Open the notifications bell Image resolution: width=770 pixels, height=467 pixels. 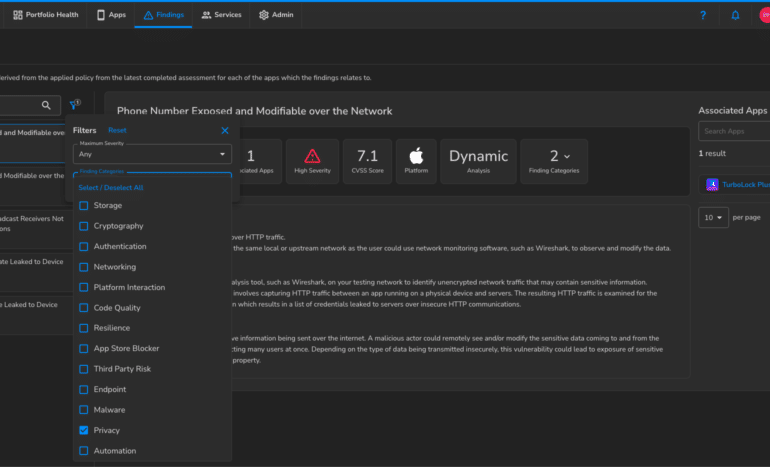coord(736,15)
